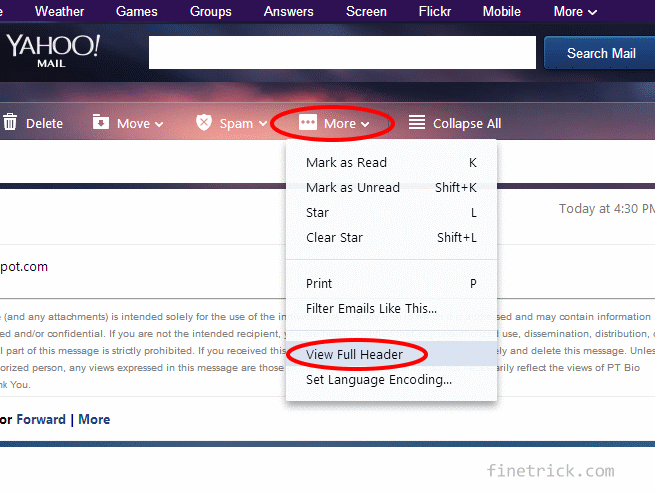
Task: Expand the Spam dropdown arrow
Action: pos(263,124)
